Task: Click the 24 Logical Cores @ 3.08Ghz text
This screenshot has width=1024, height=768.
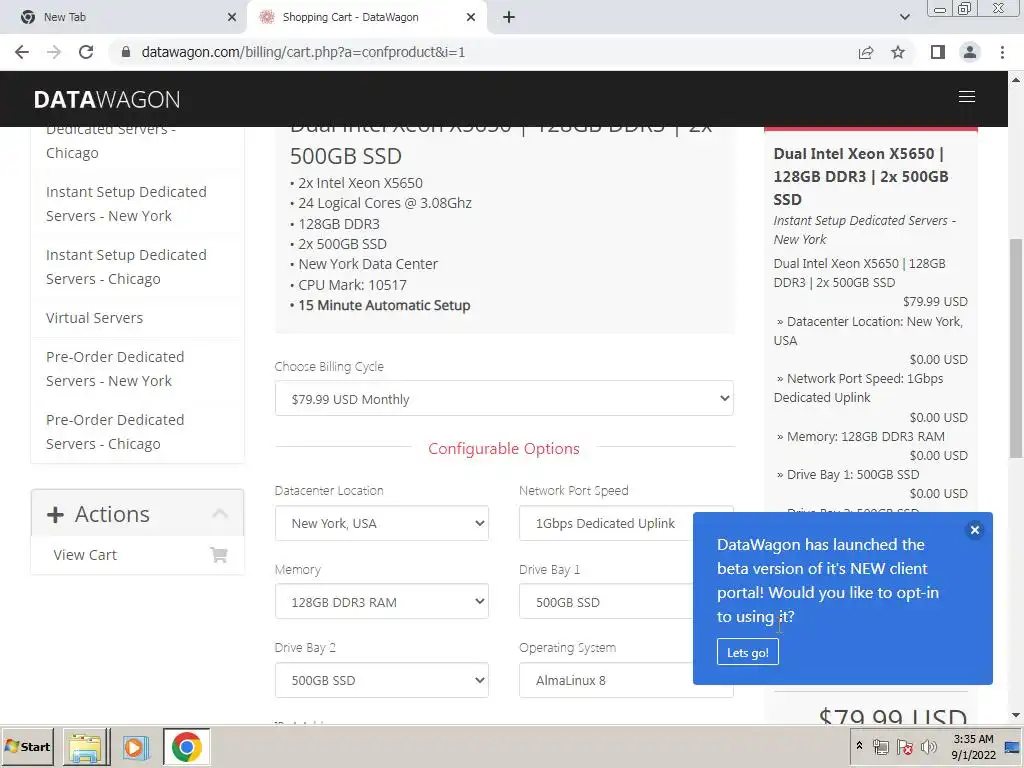Action: click(x=385, y=204)
